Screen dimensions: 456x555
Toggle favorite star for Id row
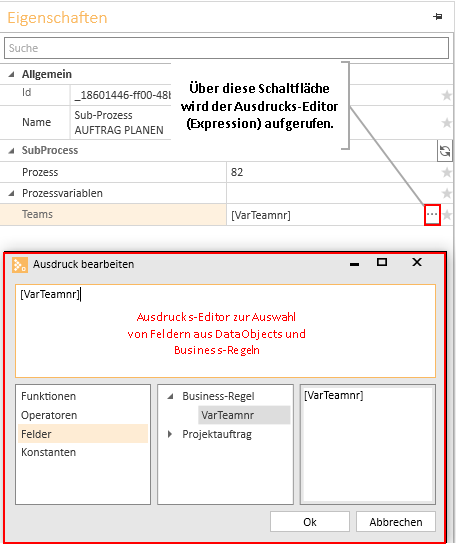(x=446, y=95)
